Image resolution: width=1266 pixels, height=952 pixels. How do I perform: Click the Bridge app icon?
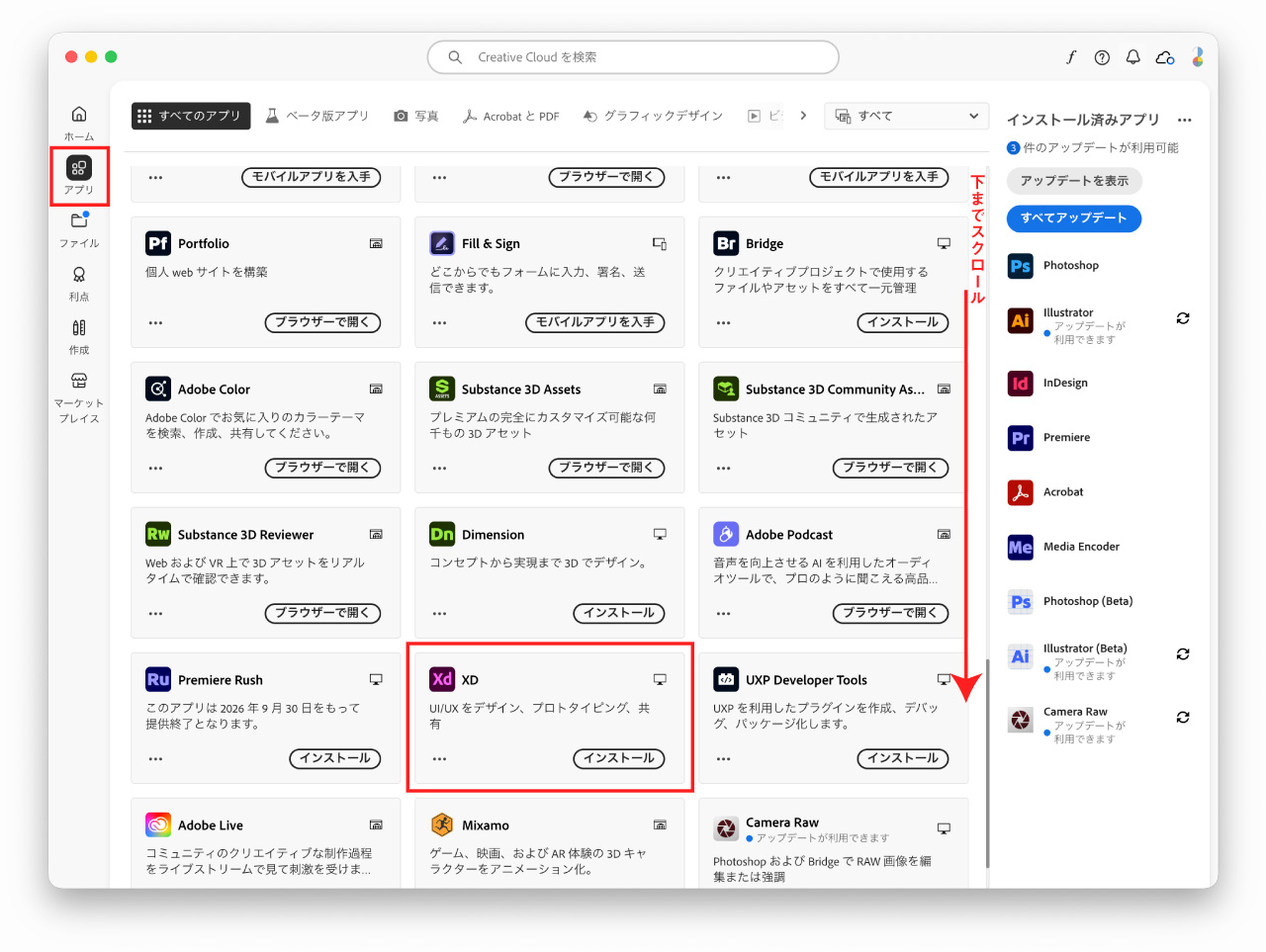point(726,243)
